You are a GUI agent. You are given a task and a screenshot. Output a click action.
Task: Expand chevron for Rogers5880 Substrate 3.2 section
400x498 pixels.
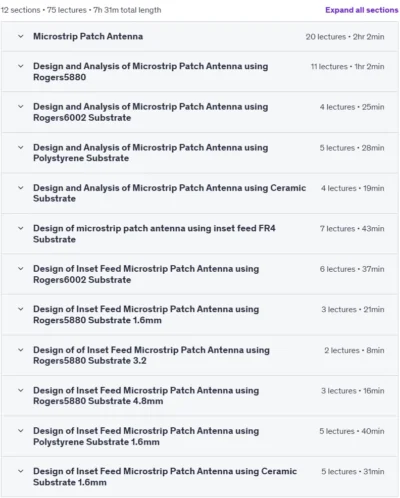pos(21,350)
